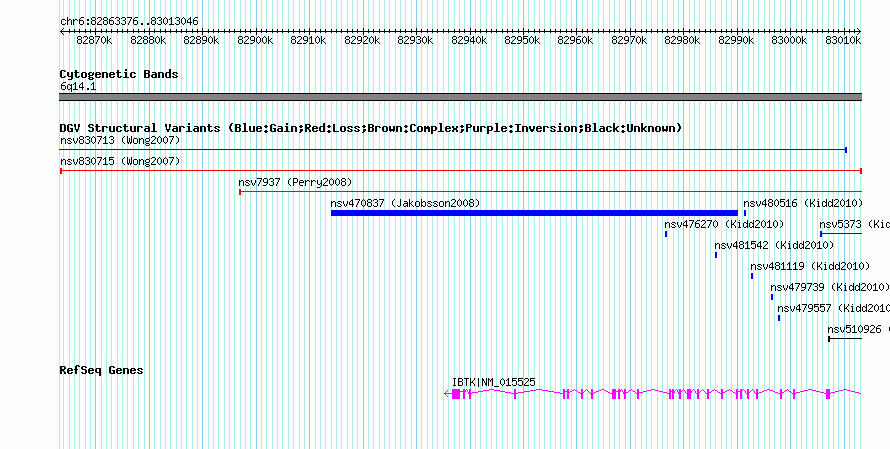Click the small blue nsv476270 marker
Viewport: 890px width, 449px height.
click(666, 234)
